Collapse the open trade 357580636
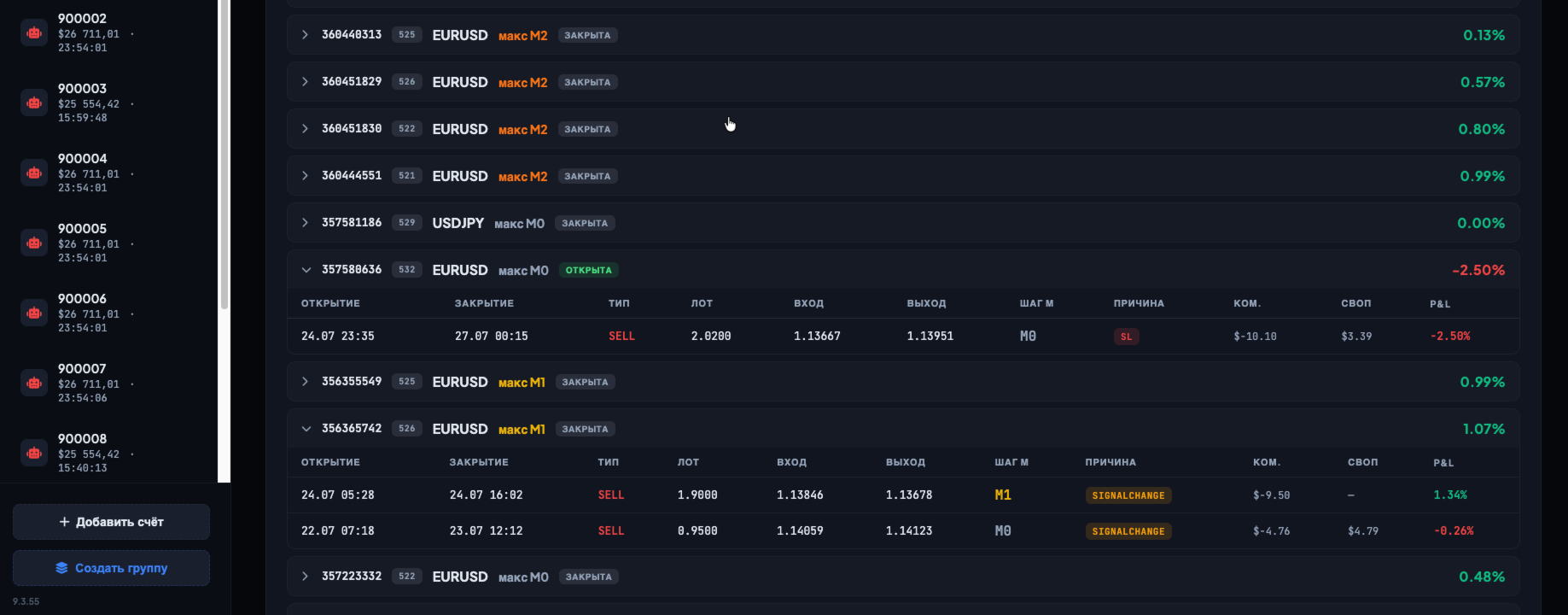This screenshot has height=615, width=1568. point(306,270)
